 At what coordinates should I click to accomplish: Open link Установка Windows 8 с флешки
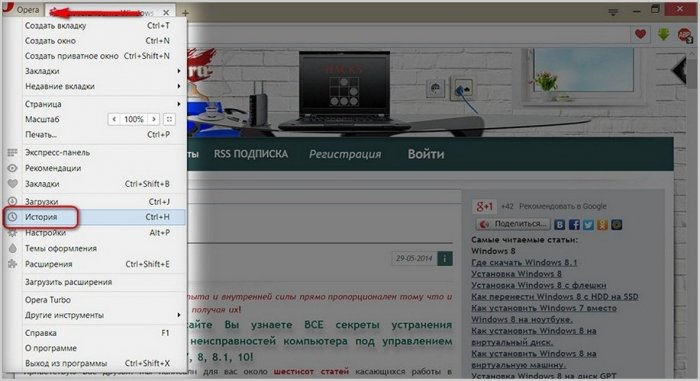pos(539,285)
